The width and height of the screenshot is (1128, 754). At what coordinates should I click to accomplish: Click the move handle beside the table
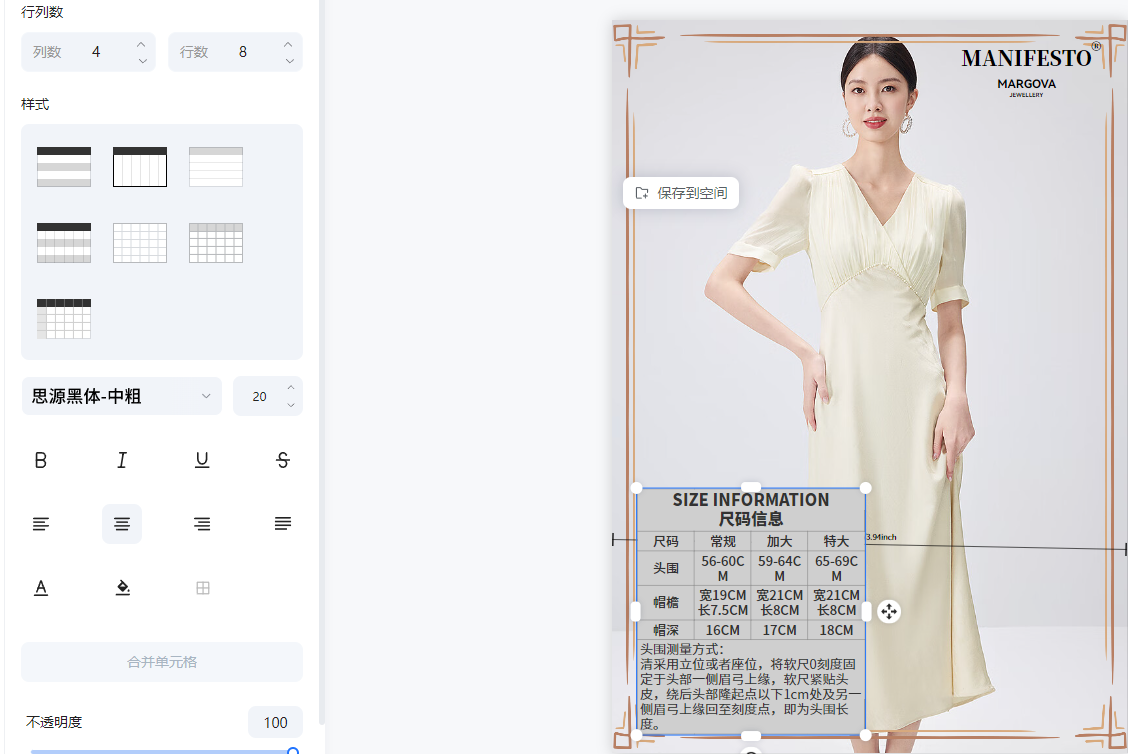(x=889, y=611)
